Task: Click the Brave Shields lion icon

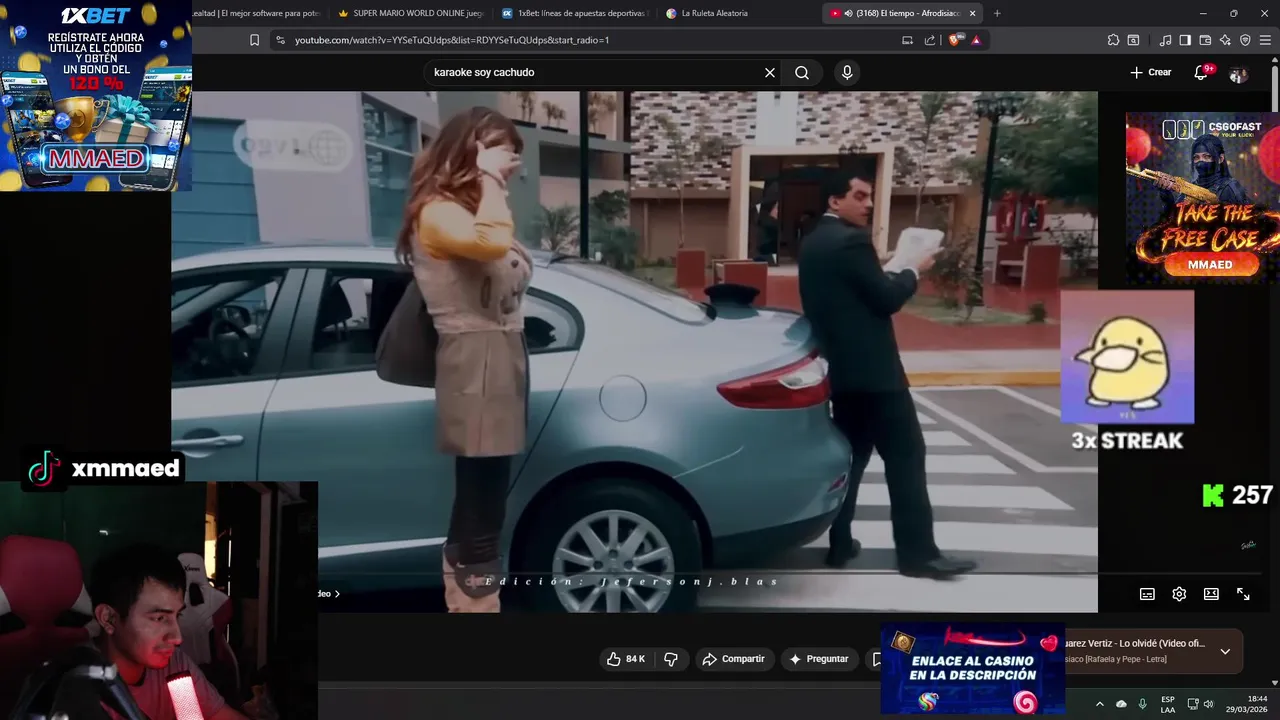Action: coord(954,40)
